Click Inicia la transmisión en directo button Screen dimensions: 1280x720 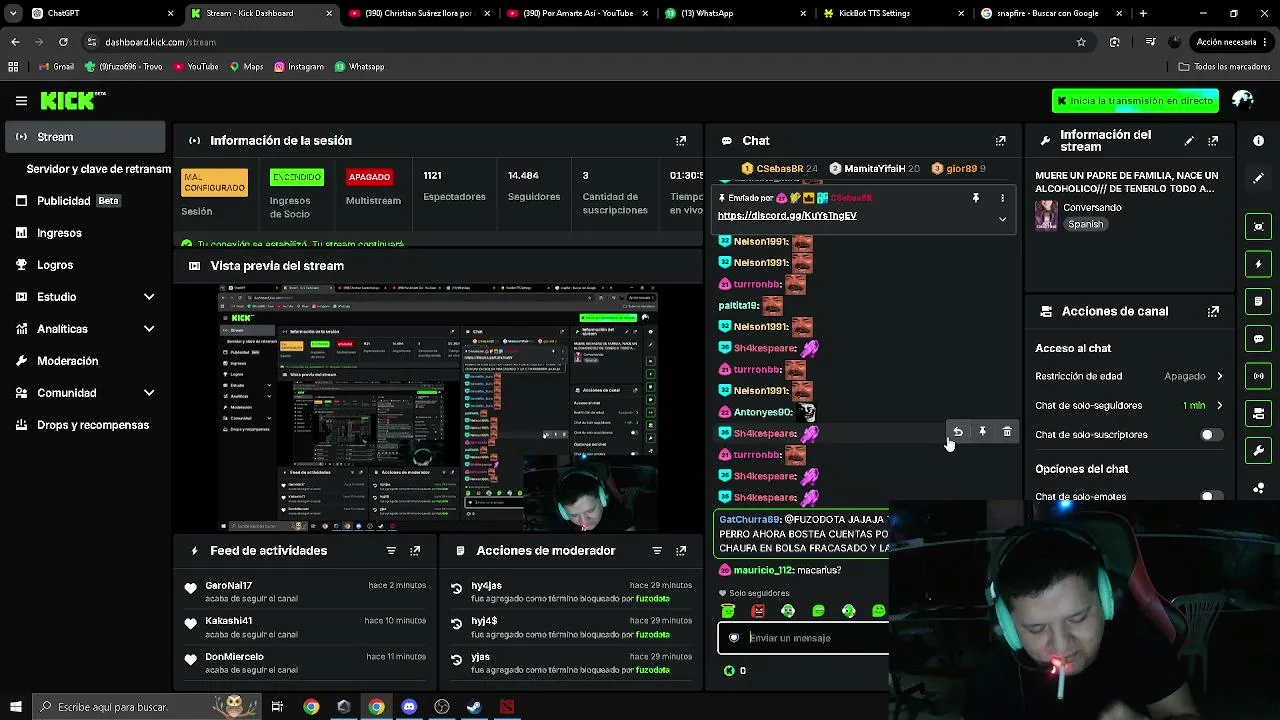point(1135,101)
